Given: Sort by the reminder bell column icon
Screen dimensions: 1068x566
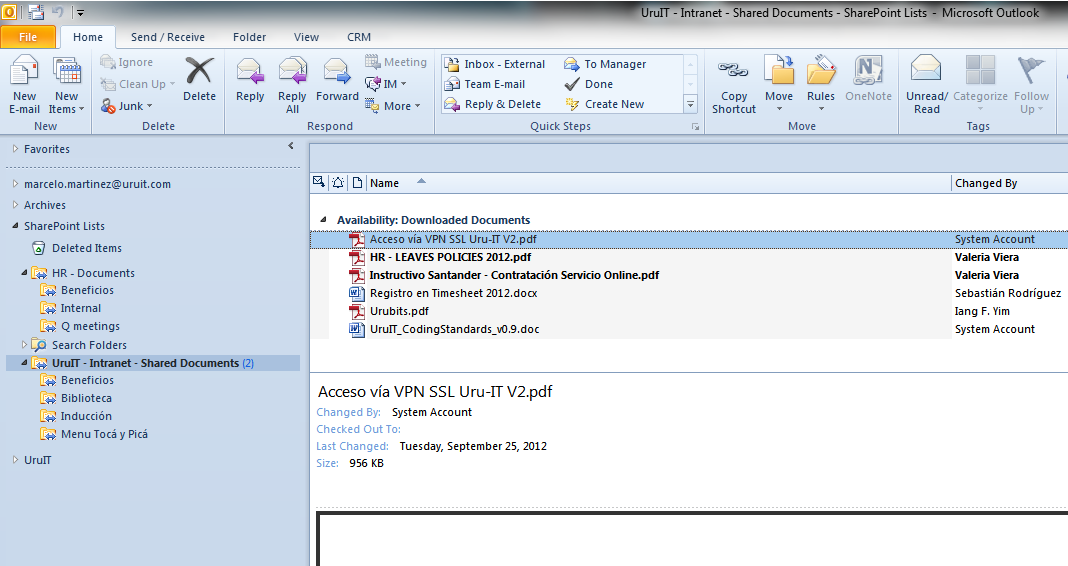Looking at the screenshot, I should (338, 183).
